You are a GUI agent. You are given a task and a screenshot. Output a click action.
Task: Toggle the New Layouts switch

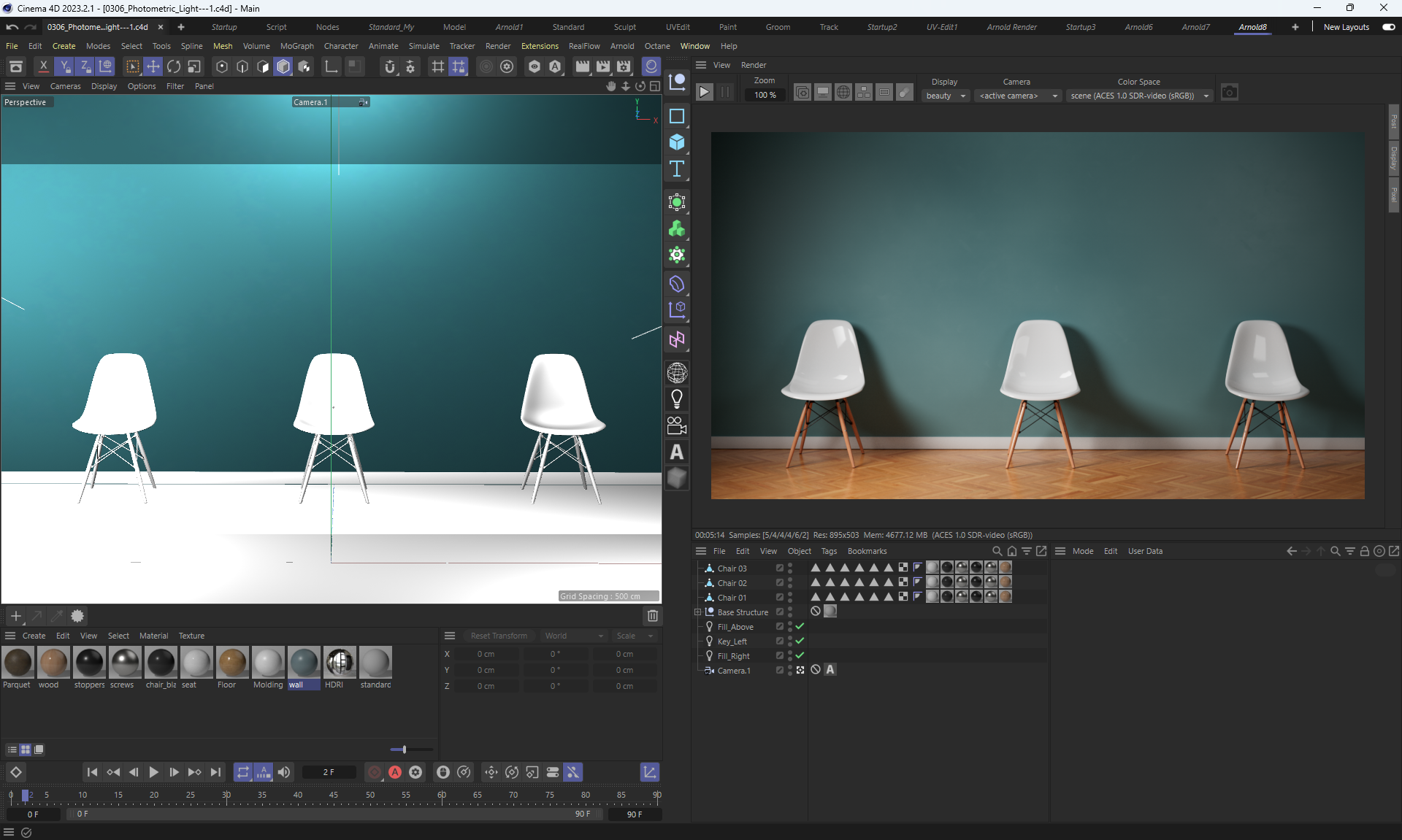[1388, 27]
